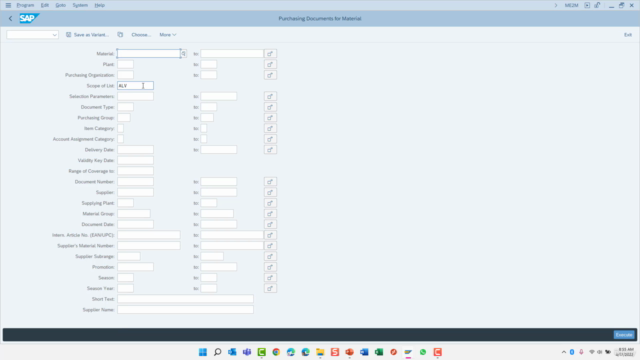
Task: Open File Explorer from the taskbar
Action: click(320, 352)
